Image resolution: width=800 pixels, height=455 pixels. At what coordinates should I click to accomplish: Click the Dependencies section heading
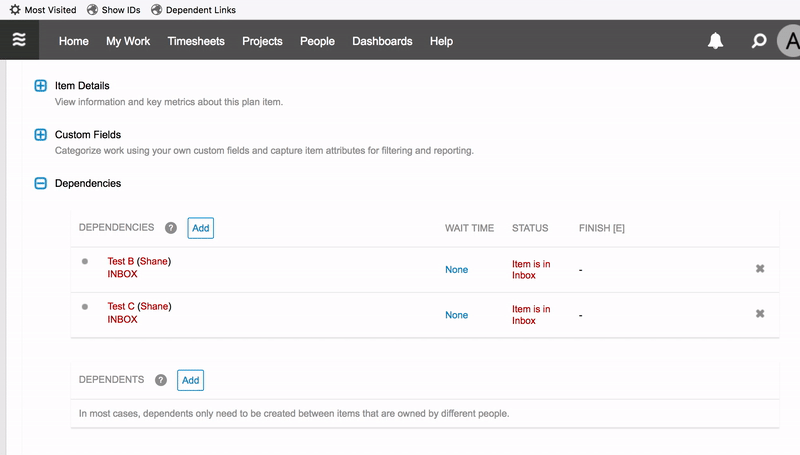pyautogui.click(x=88, y=183)
